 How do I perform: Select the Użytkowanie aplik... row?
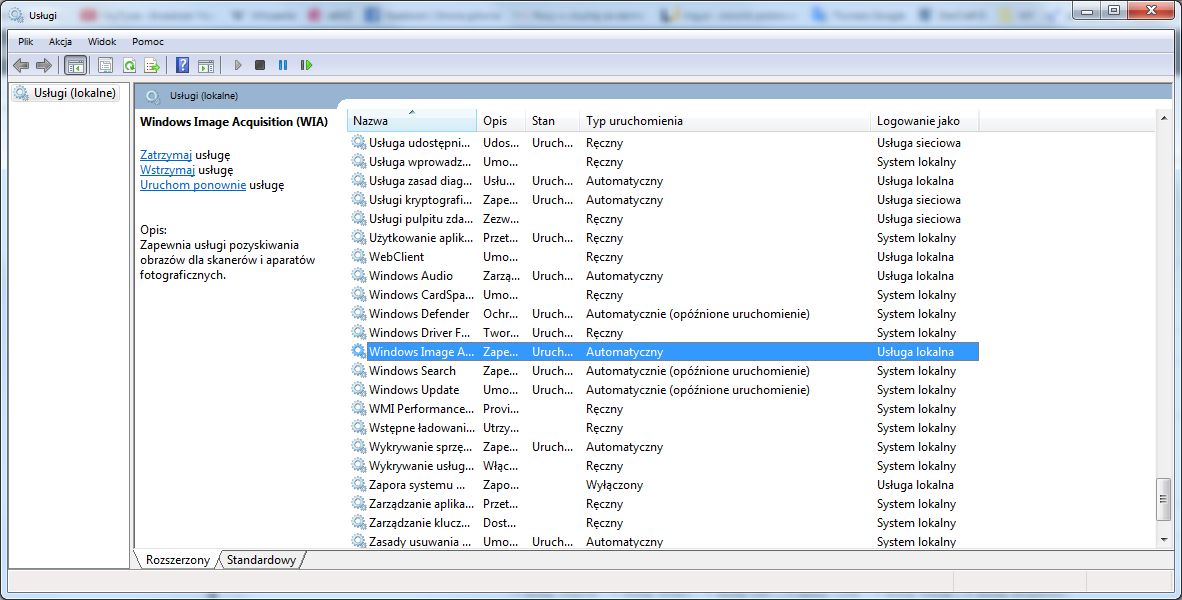(664, 237)
